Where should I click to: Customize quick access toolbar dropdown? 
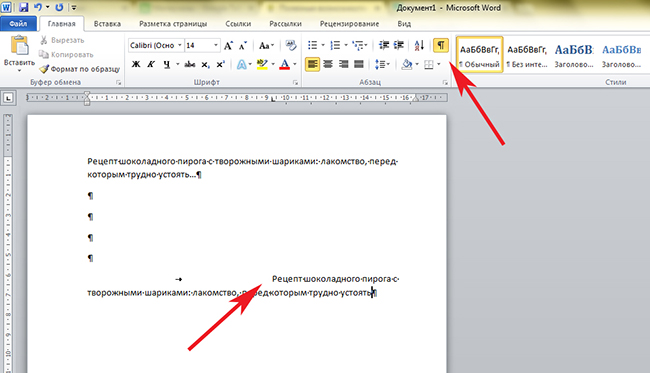(74, 7)
